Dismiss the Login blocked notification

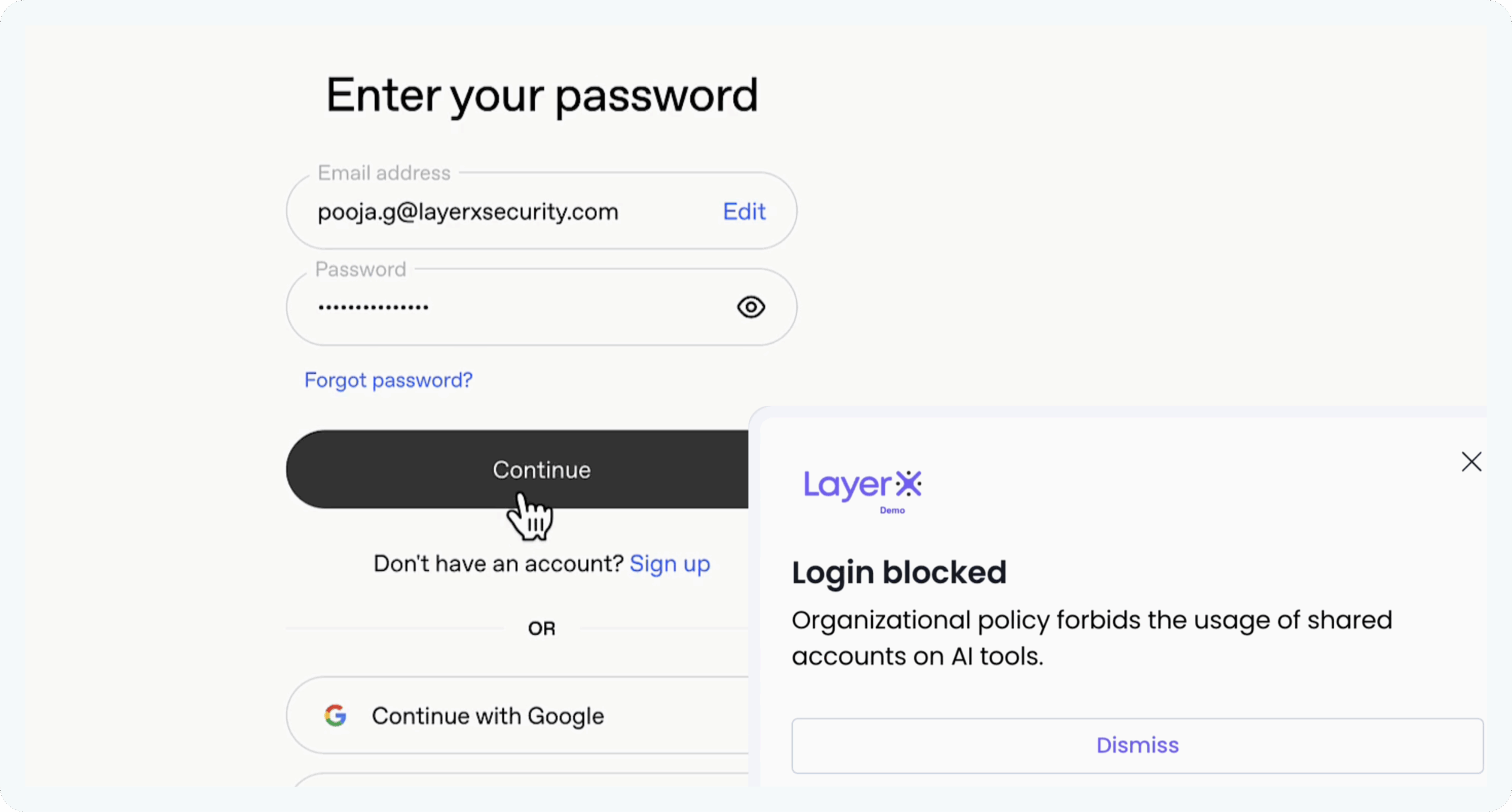click(1137, 745)
